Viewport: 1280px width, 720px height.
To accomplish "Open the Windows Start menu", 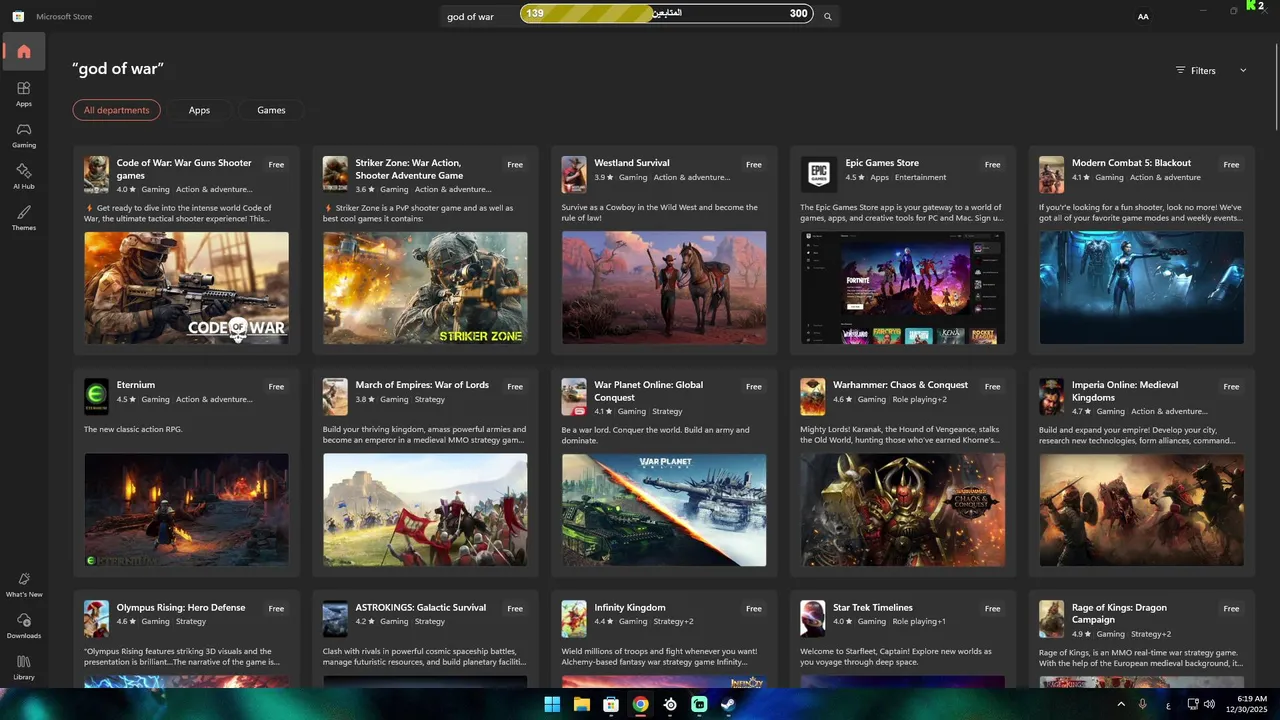I will (x=552, y=704).
